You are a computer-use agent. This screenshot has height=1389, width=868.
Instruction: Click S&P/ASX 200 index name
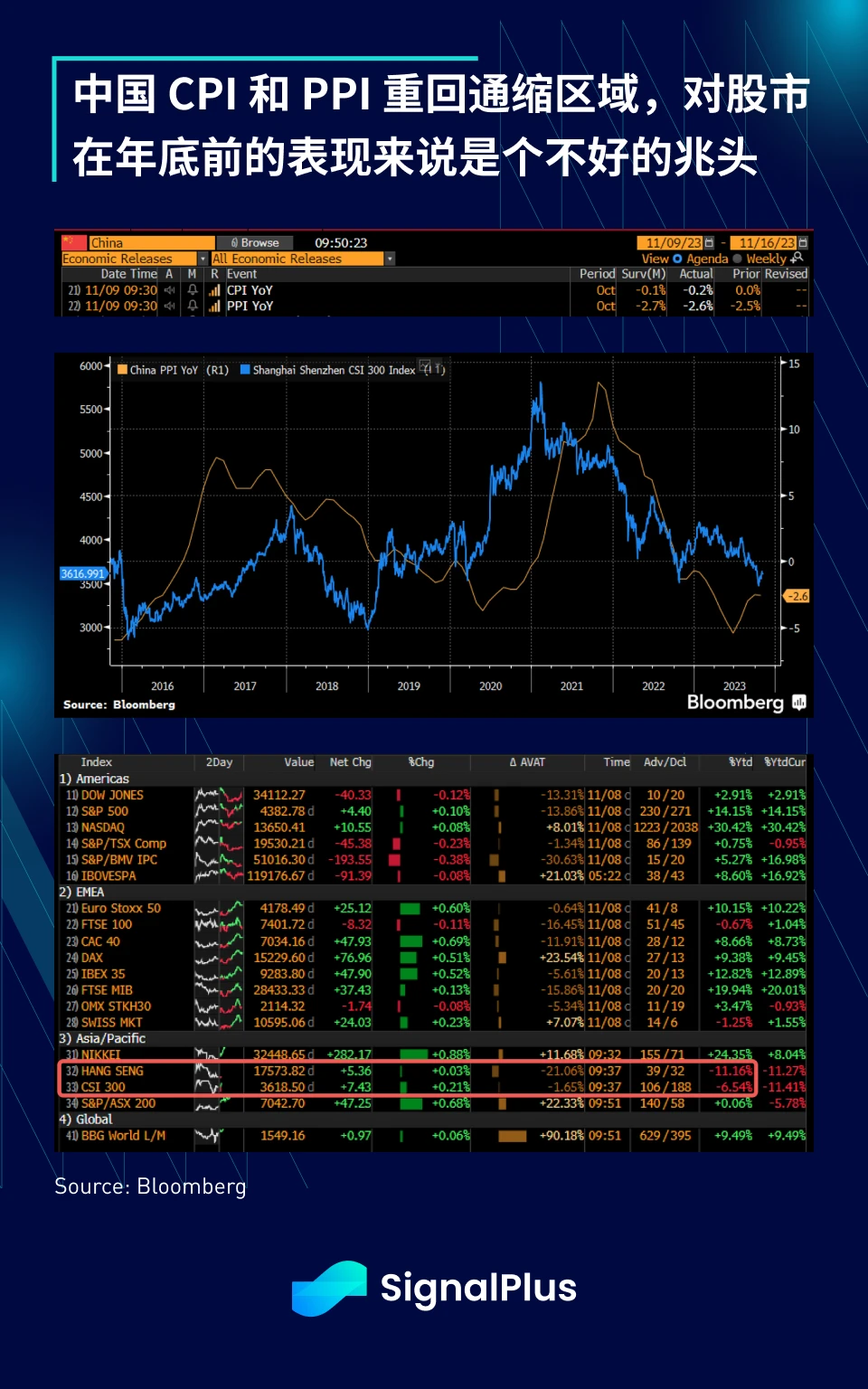point(118,1103)
